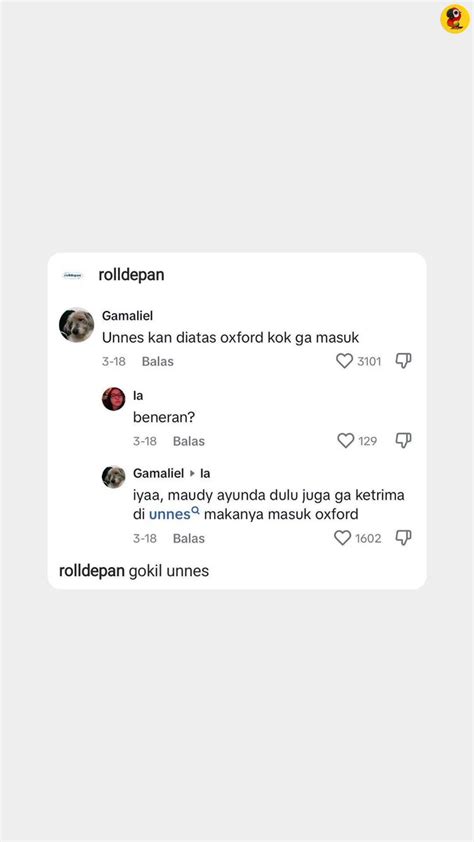The width and height of the screenshot is (474, 842).
Task: Dislike Ia's reply "beneran?"
Action: [x=403, y=441]
